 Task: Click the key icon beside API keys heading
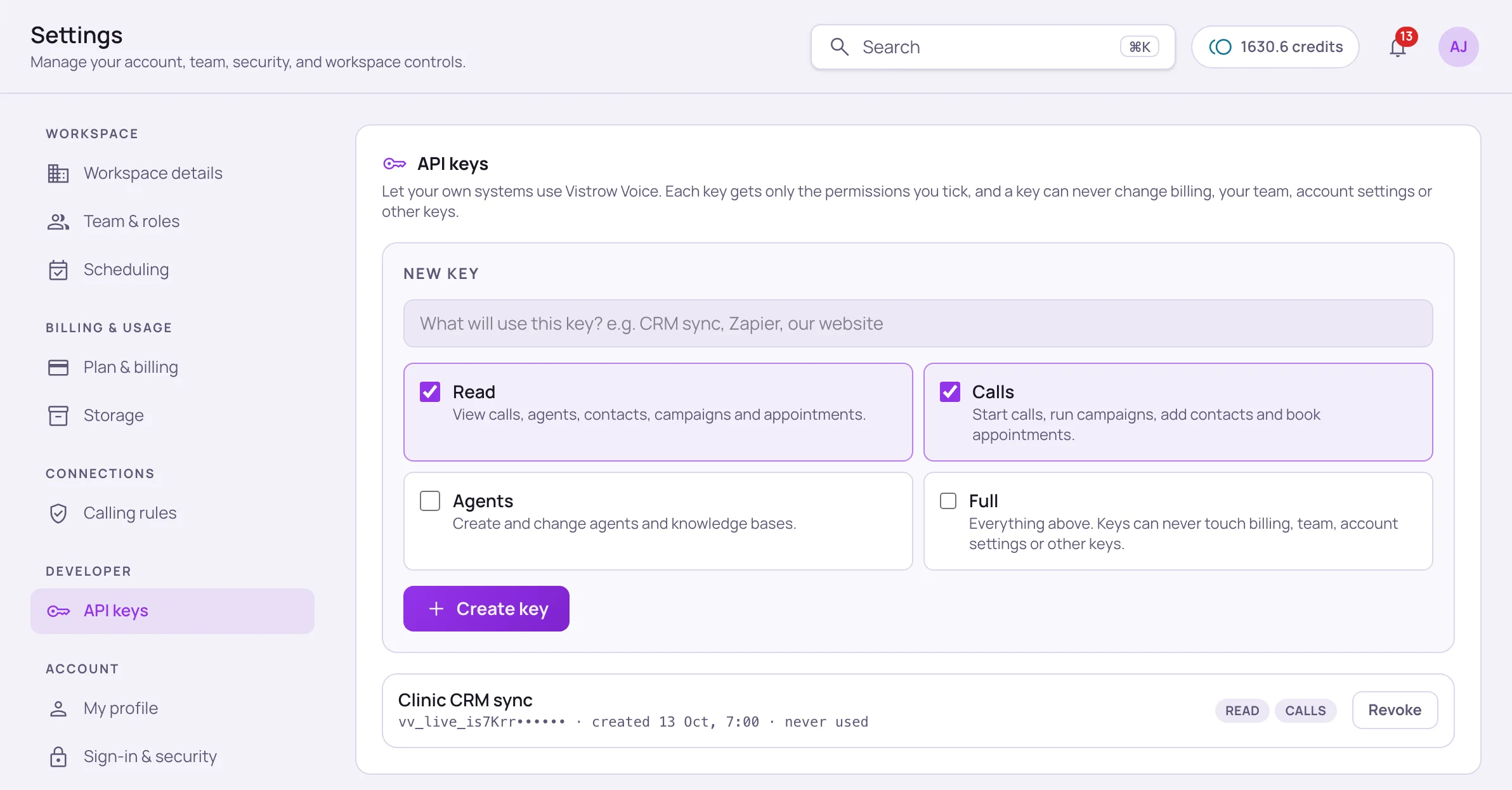click(394, 164)
